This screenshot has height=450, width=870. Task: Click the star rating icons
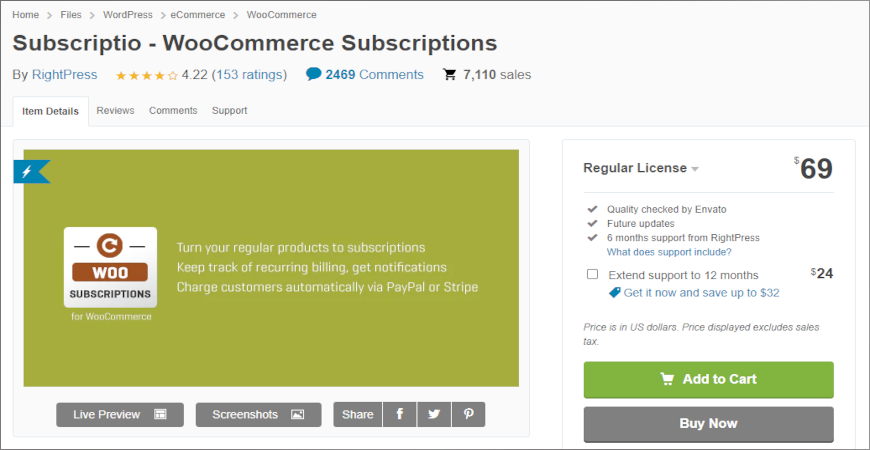[x=147, y=75]
